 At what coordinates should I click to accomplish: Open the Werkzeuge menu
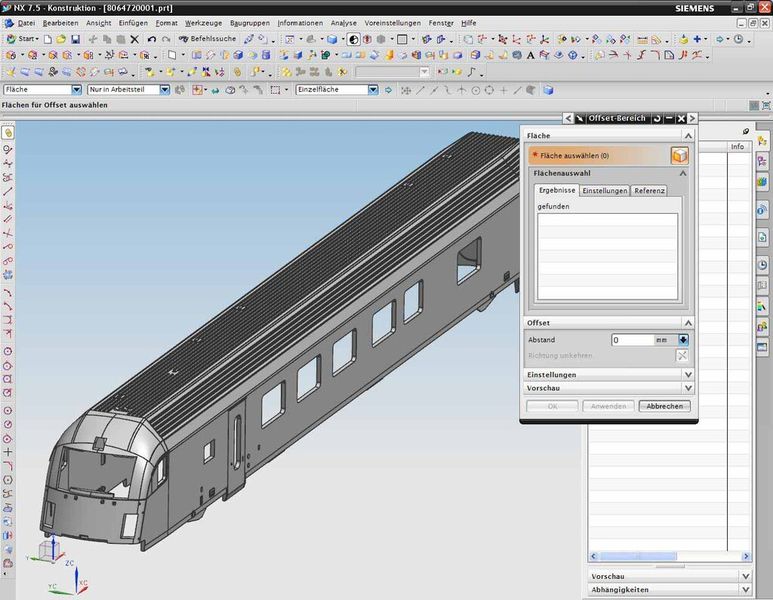[202, 22]
